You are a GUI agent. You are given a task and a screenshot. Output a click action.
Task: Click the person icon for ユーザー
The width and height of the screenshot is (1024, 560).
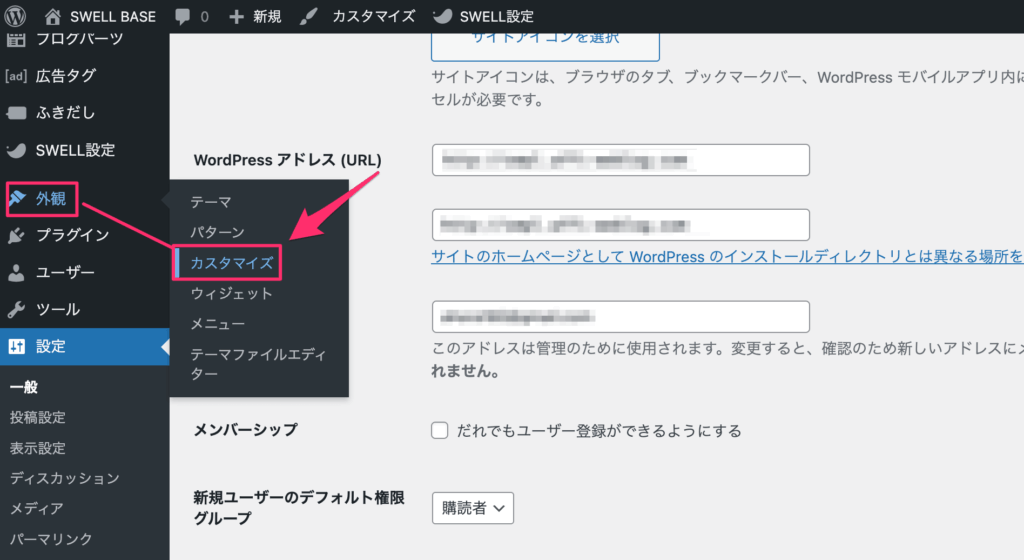click(16, 273)
